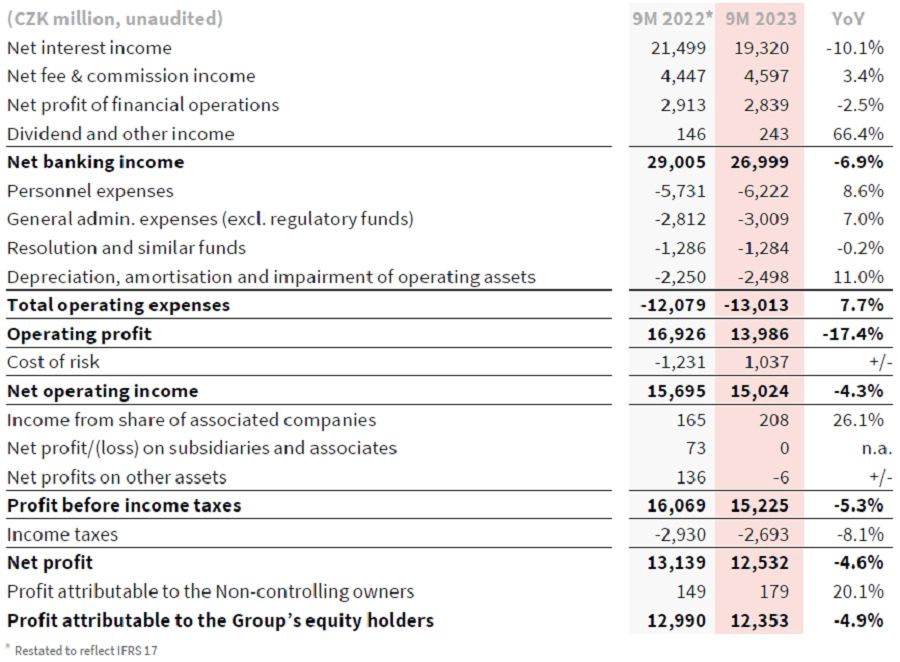
Task: Click the Net operating income label
Action: 103,391
